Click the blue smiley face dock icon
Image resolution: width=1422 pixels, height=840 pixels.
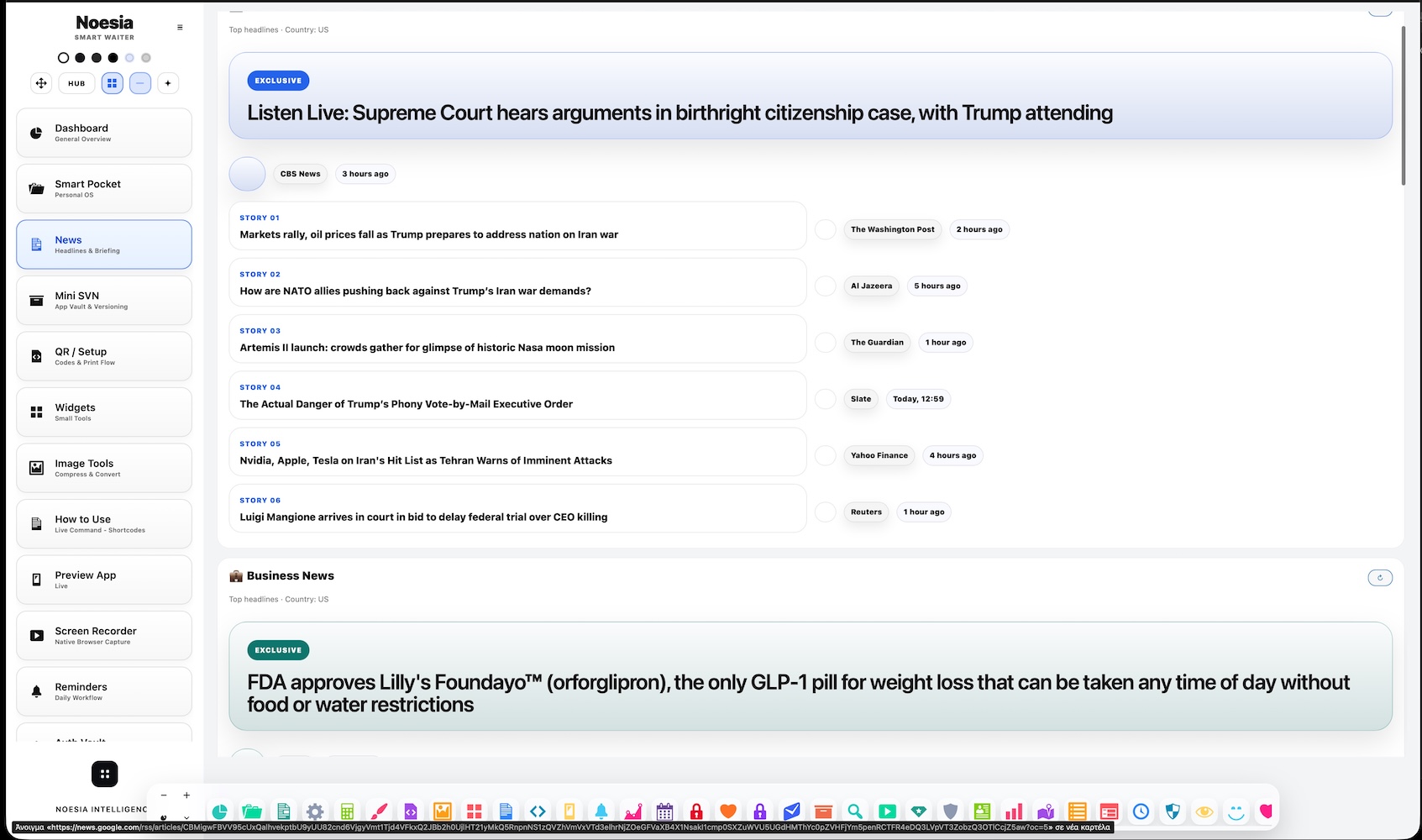1236,811
